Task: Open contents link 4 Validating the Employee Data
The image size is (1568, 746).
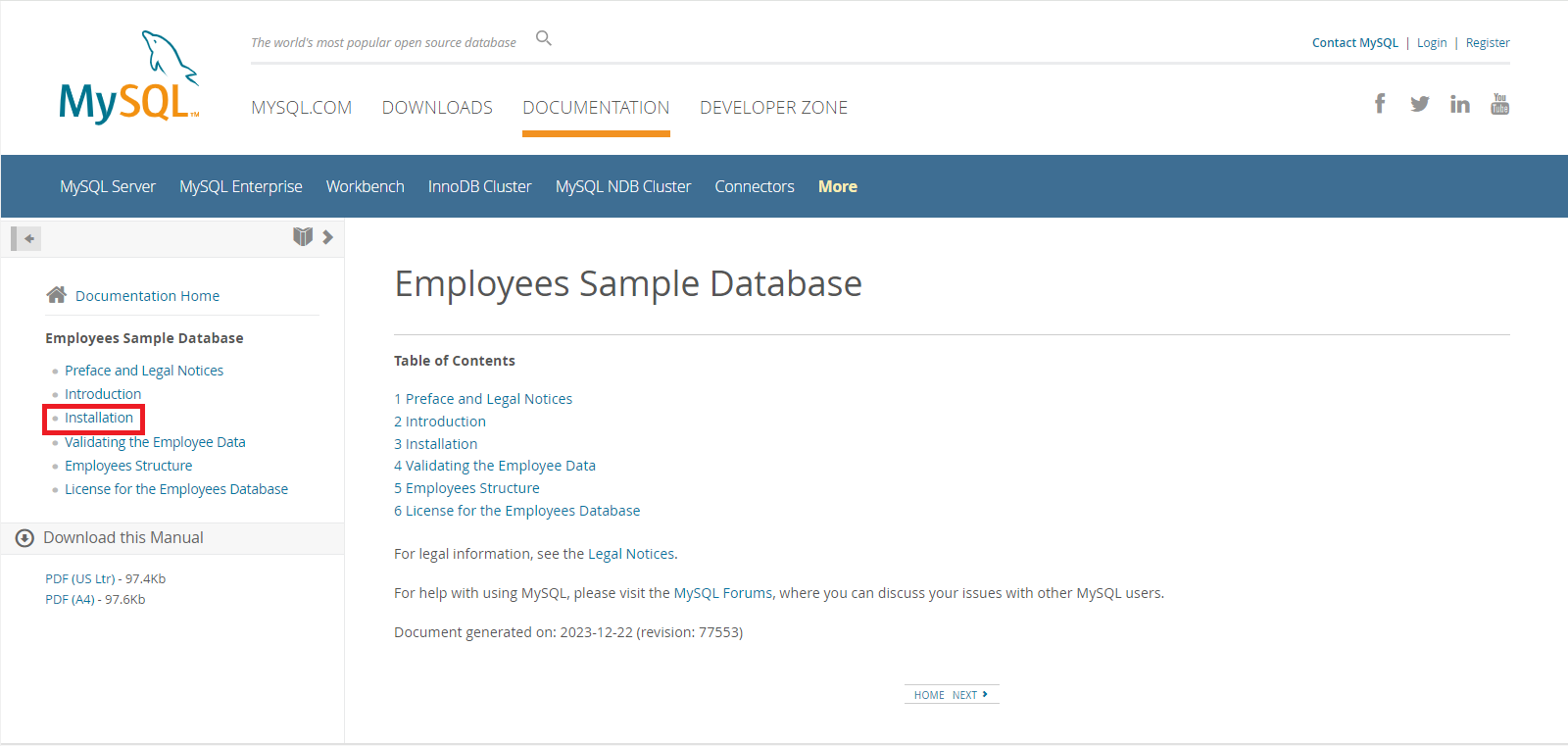Action: coord(495,466)
